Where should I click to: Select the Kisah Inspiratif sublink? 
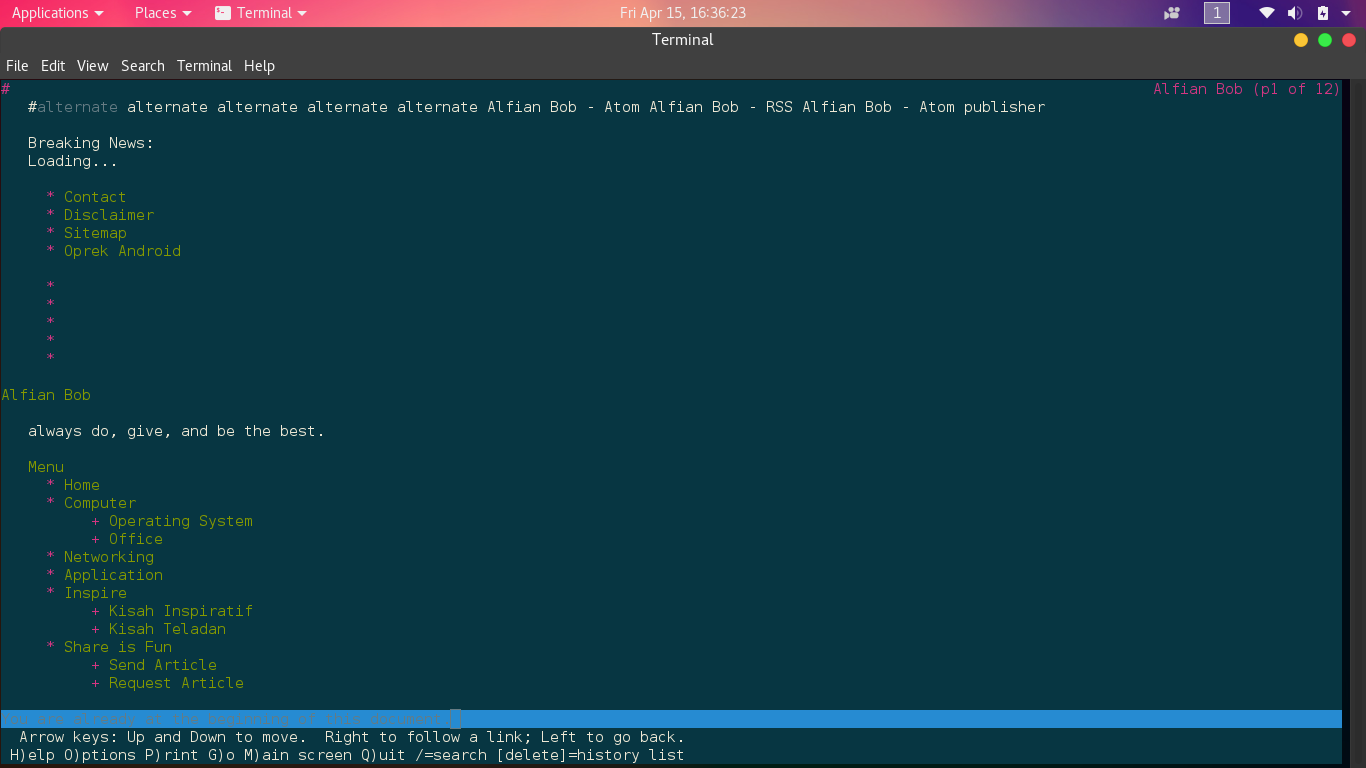pyautogui.click(x=181, y=611)
